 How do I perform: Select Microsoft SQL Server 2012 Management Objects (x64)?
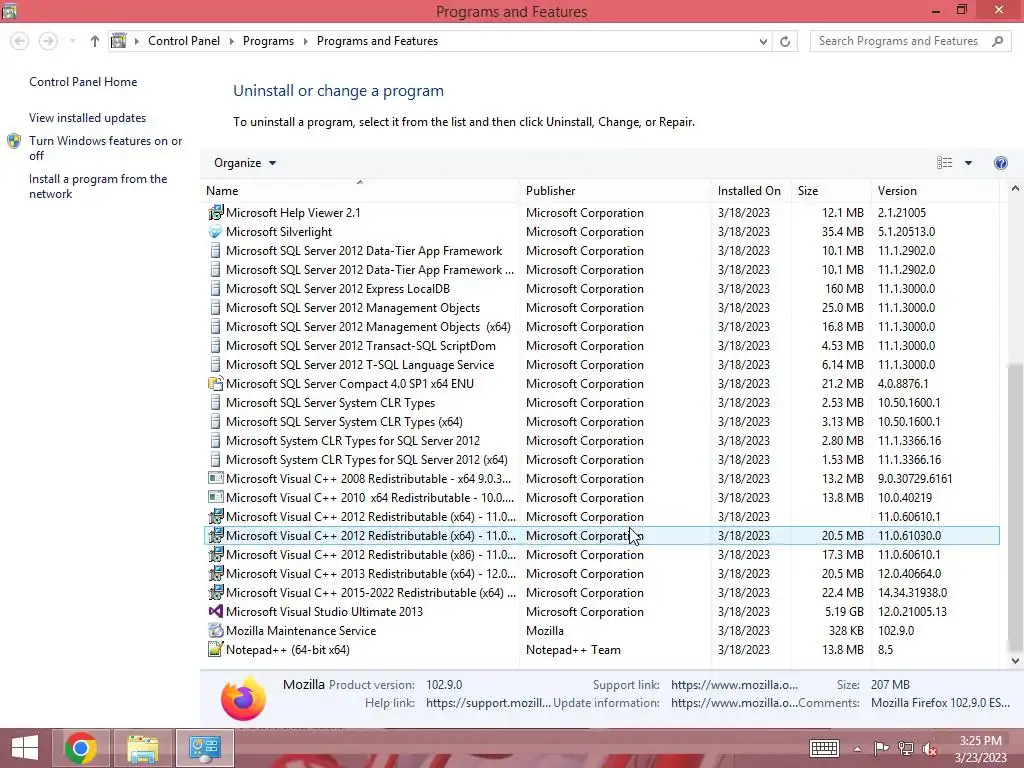tap(601, 327)
